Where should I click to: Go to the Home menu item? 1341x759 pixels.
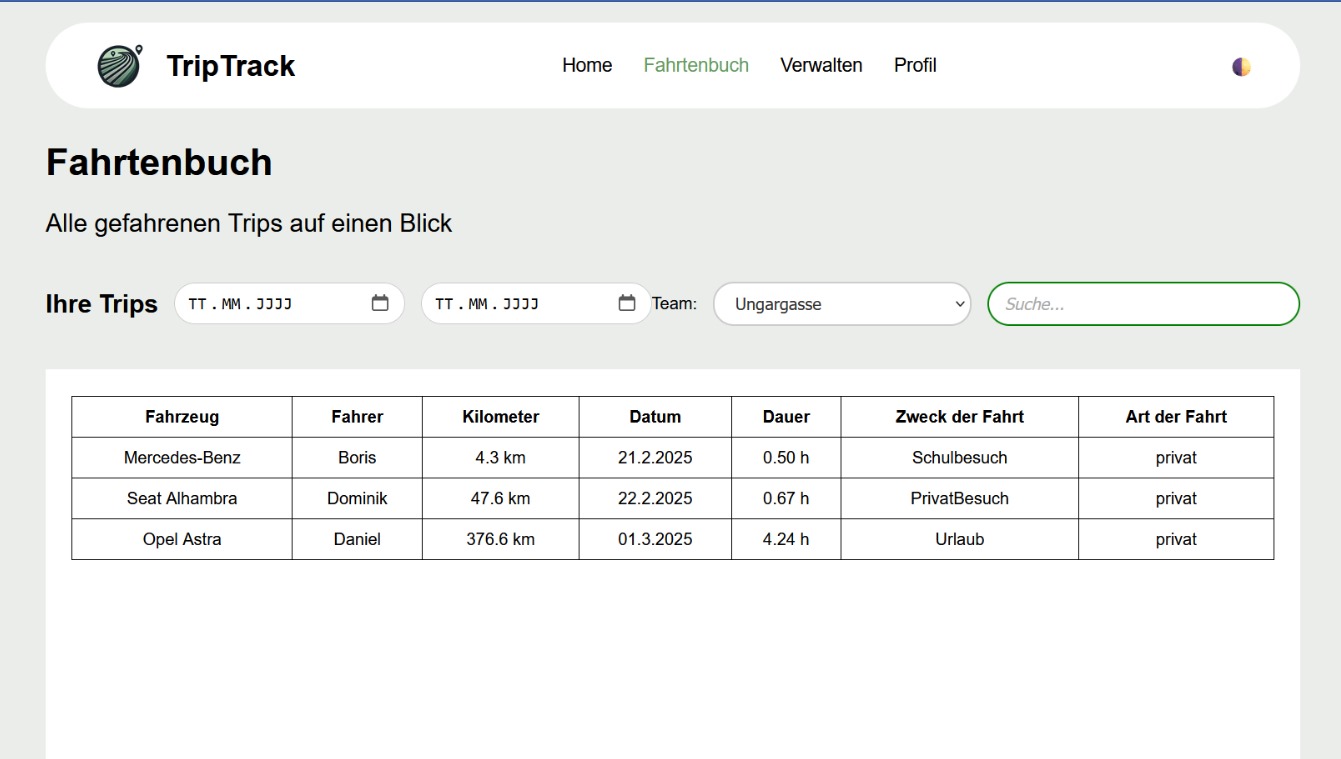(587, 65)
